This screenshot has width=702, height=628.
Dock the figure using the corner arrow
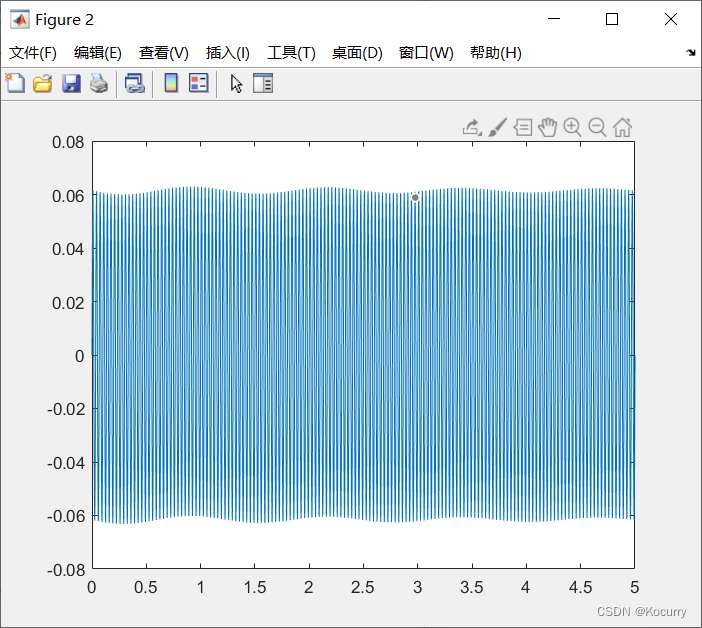coord(691,53)
